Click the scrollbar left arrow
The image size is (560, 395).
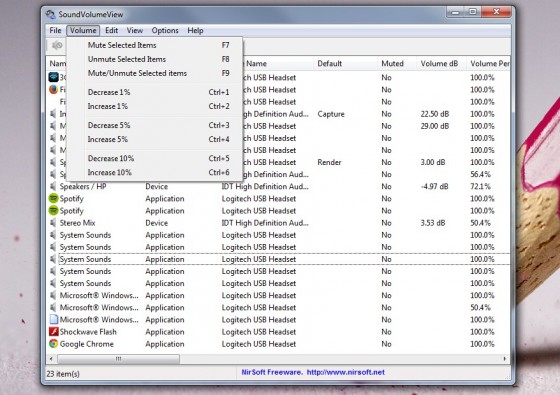pos(51,359)
